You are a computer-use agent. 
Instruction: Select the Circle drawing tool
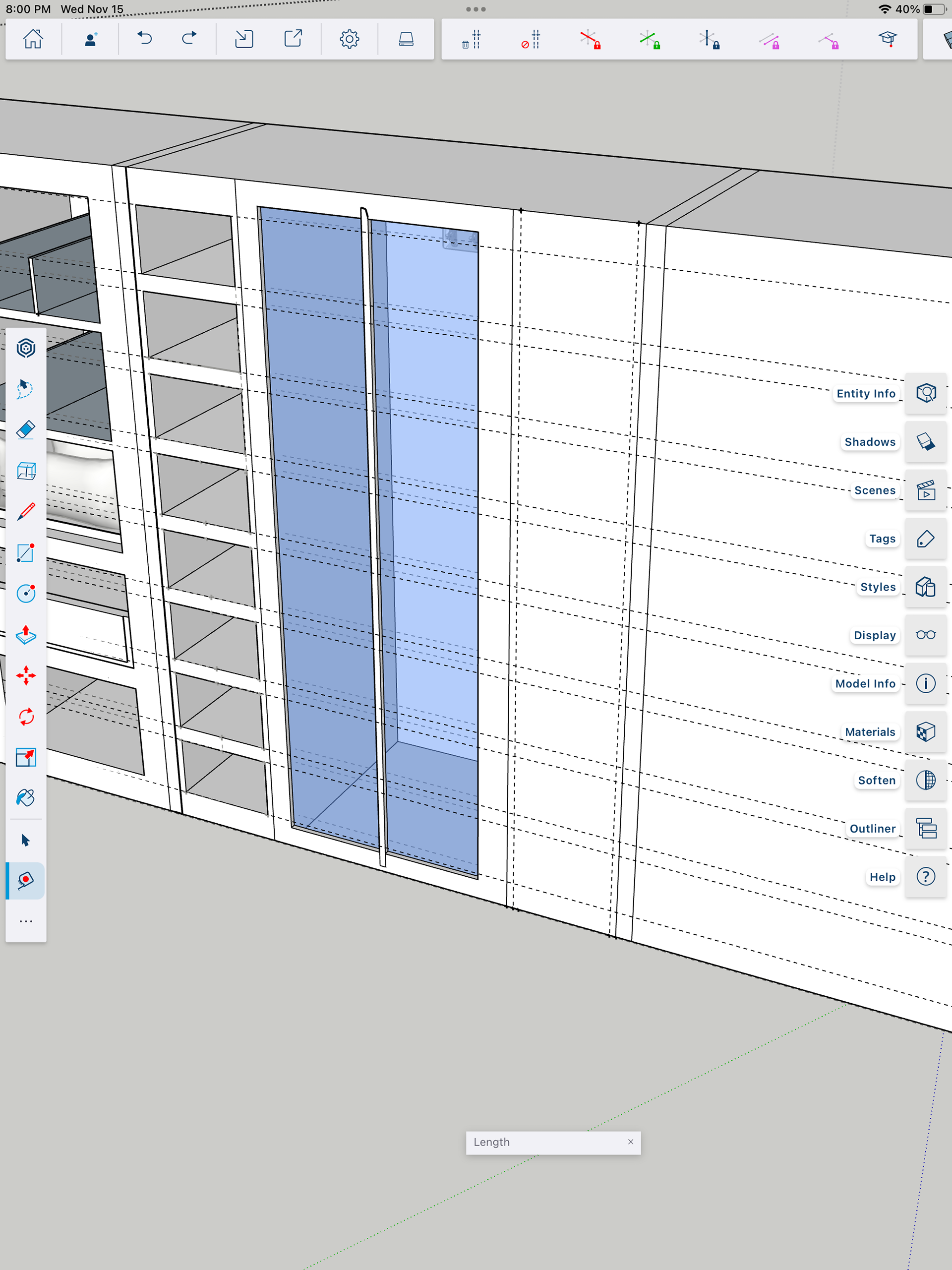click(26, 593)
